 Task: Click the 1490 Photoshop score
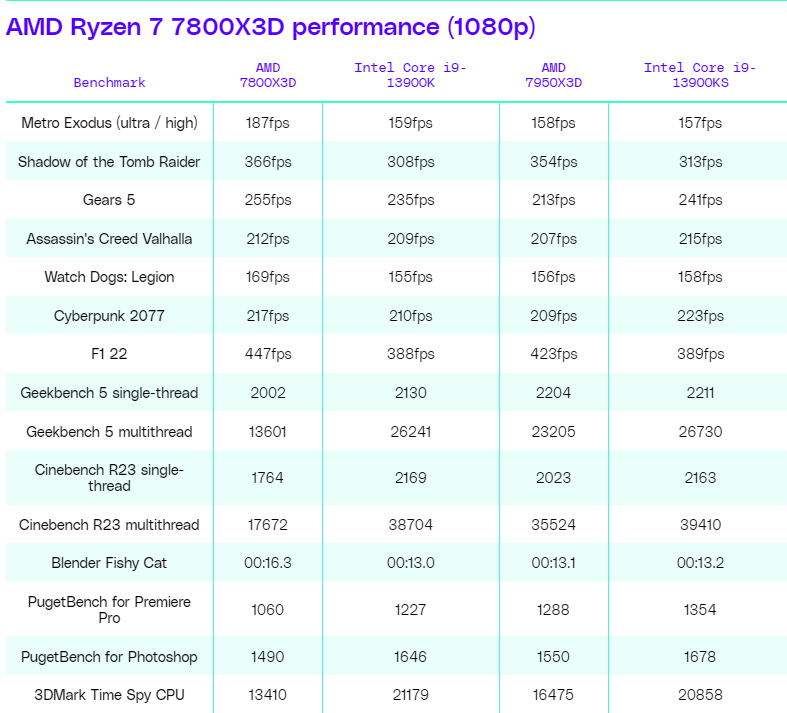pos(268,657)
